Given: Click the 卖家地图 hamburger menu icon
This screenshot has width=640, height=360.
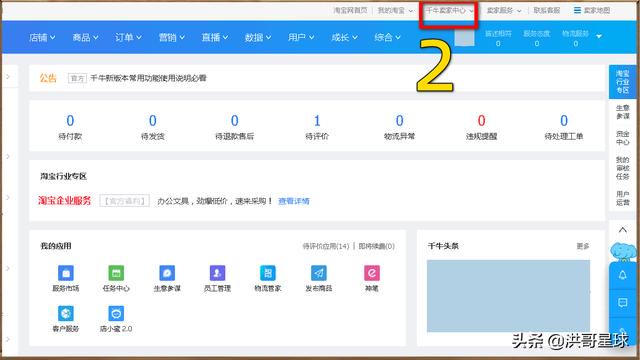Looking at the screenshot, I should coord(577,10).
